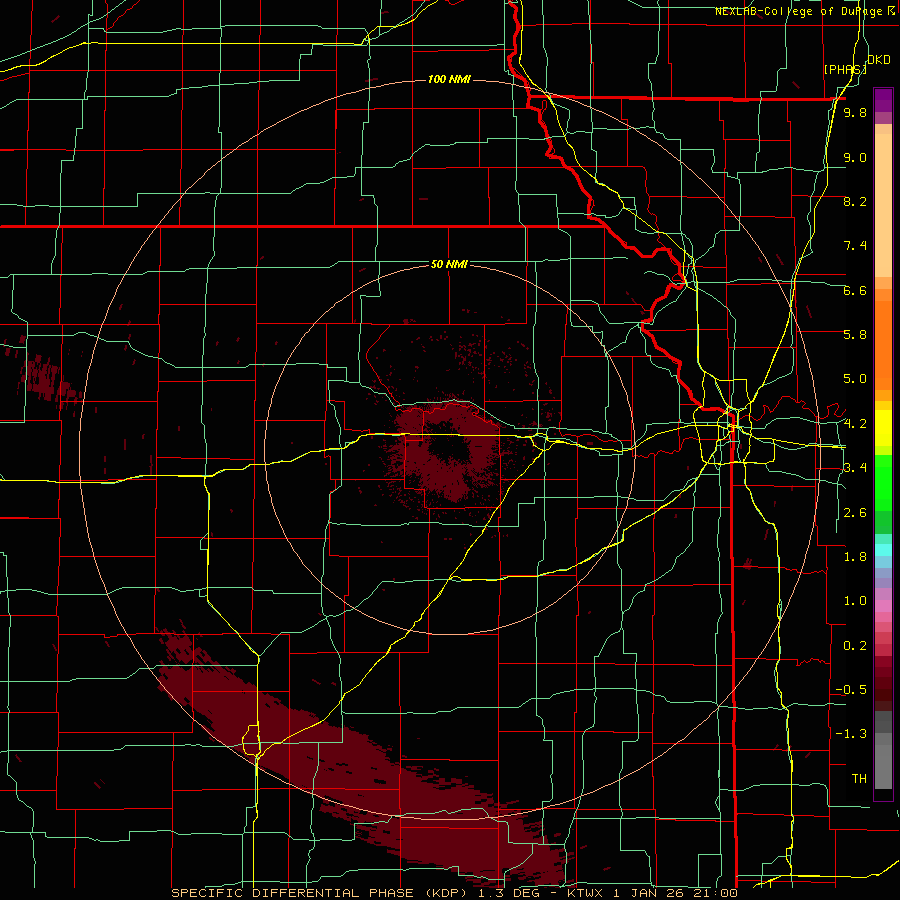Click the 100 NMI range ring label

(449, 79)
